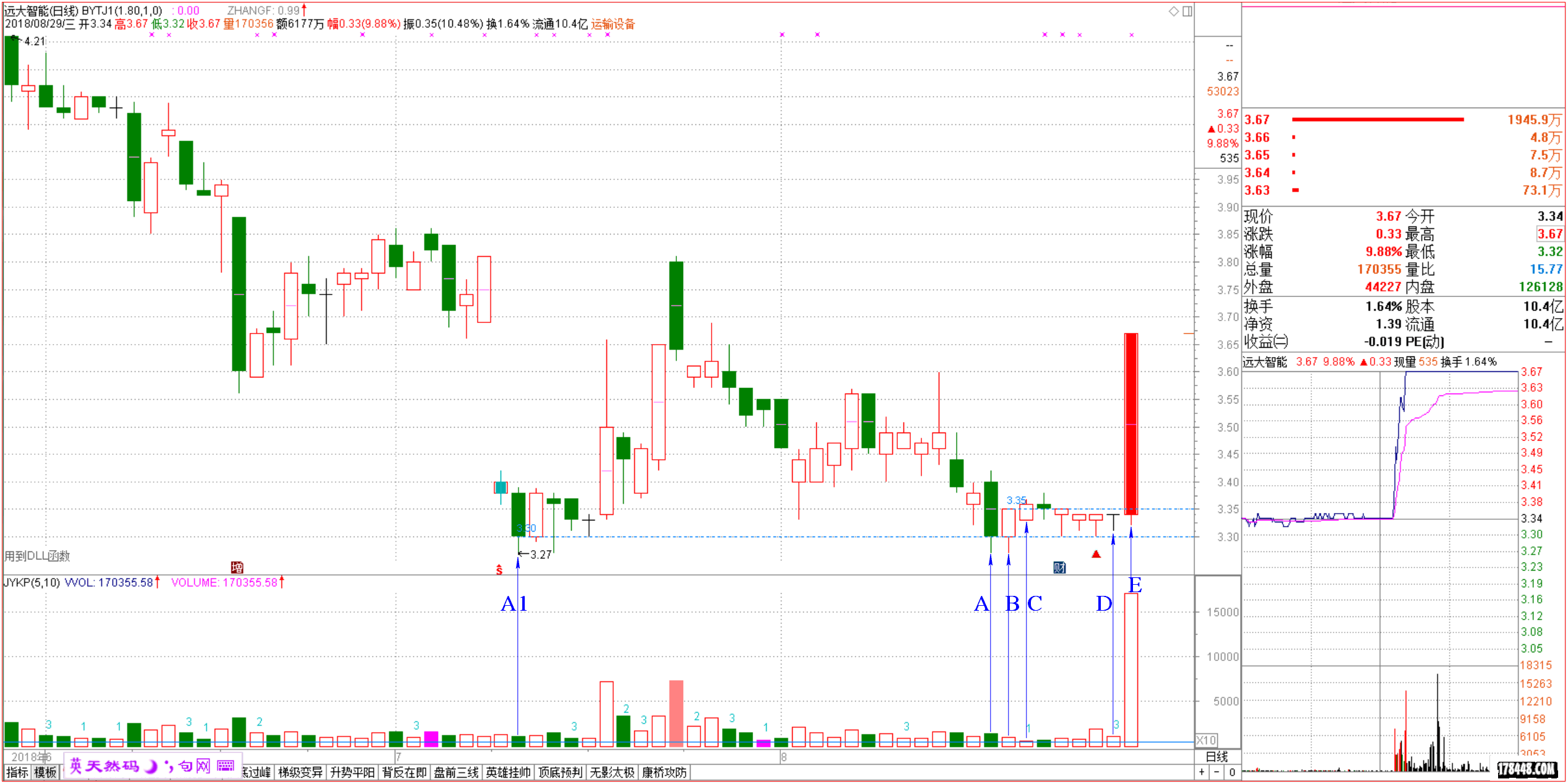Click the large red limit-up candlestick
The width and height of the screenshot is (1568, 784).
point(1131,424)
